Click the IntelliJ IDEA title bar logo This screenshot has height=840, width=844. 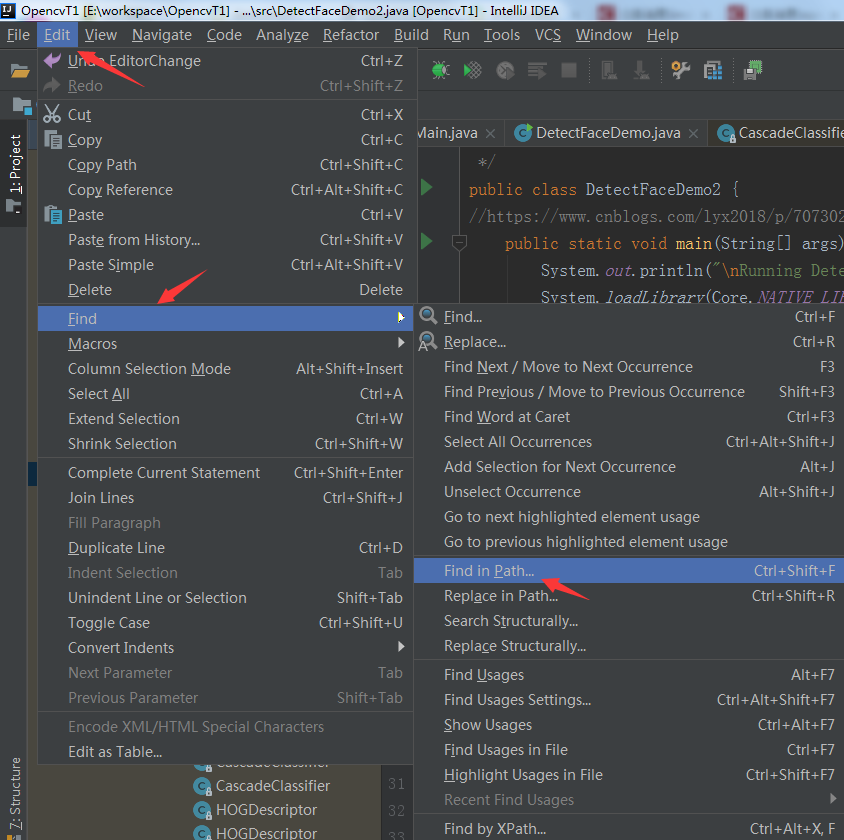click(x=8, y=10)
